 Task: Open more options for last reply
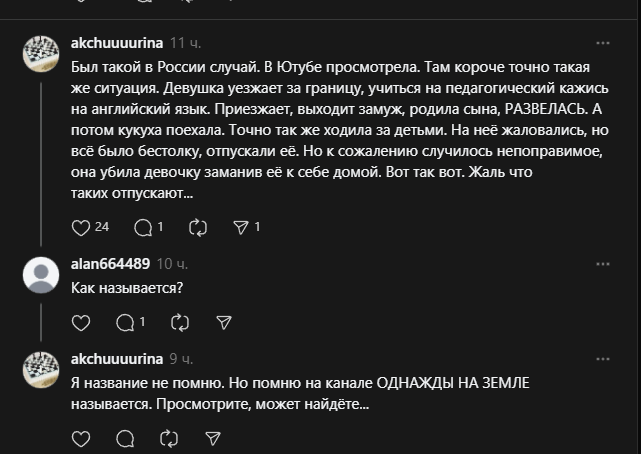pyautogui.click(x=603, y=359)
